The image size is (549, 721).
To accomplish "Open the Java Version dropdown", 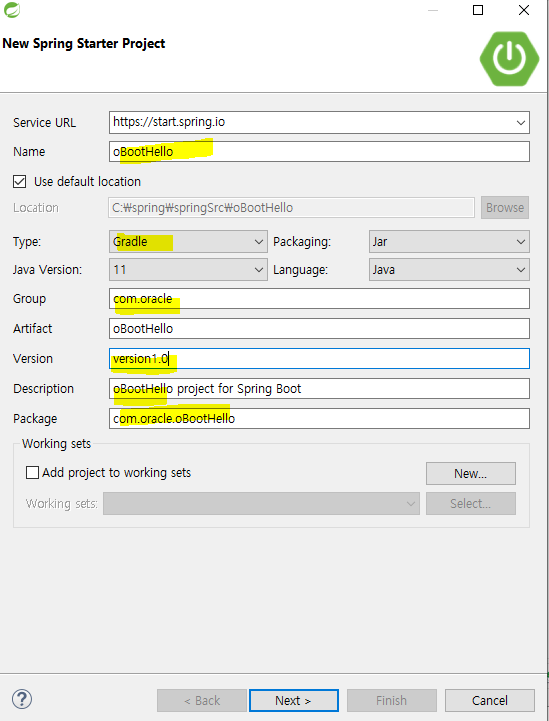I will tap(188, 269).
